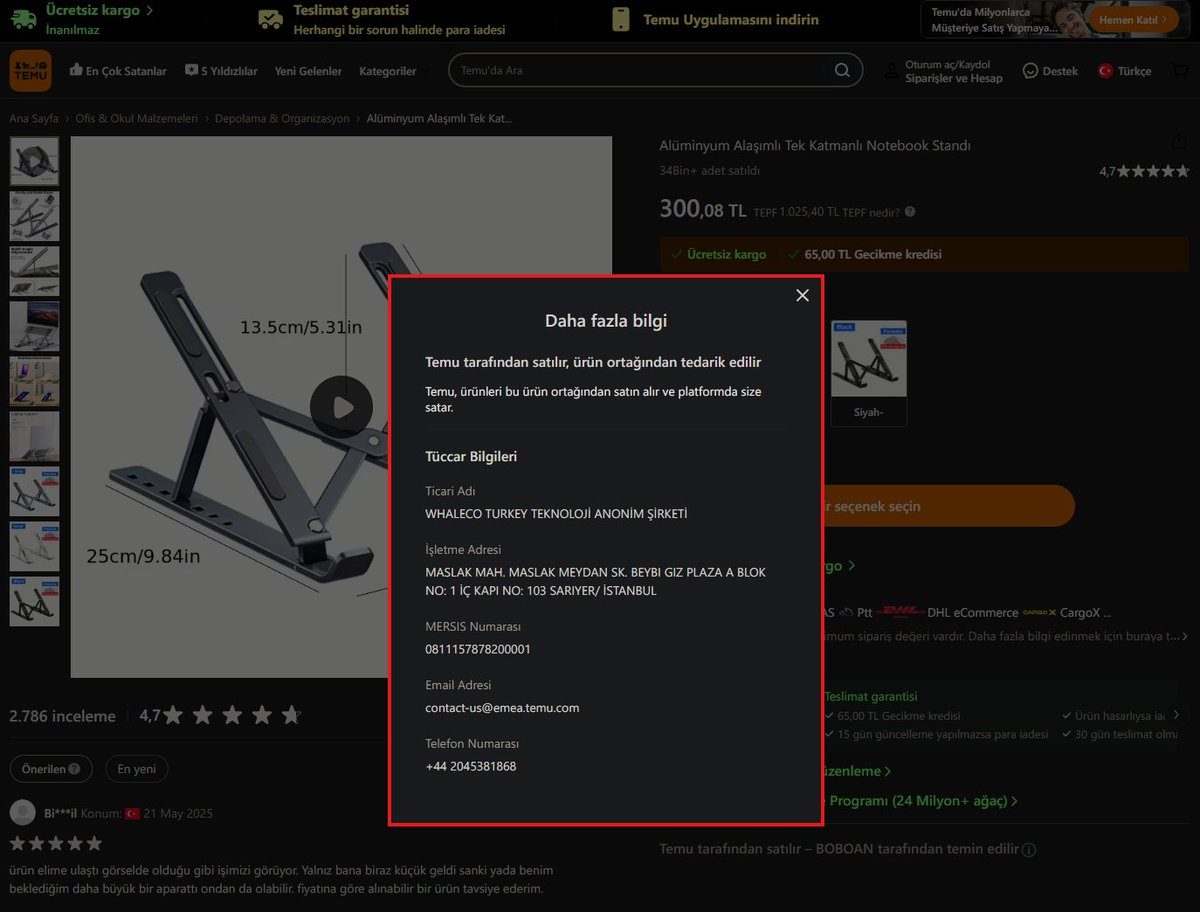
Task: Select the Siyah- color option
Action: 868,413
